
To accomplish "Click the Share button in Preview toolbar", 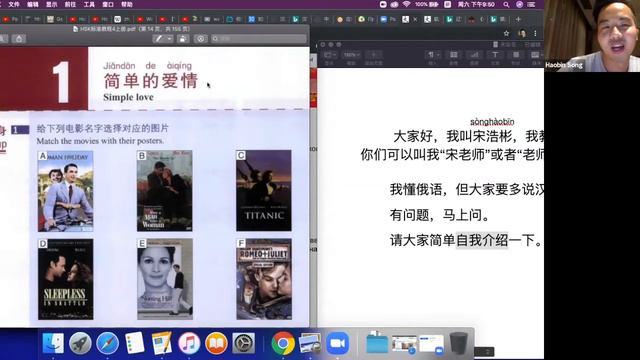I will coord(19,39).
